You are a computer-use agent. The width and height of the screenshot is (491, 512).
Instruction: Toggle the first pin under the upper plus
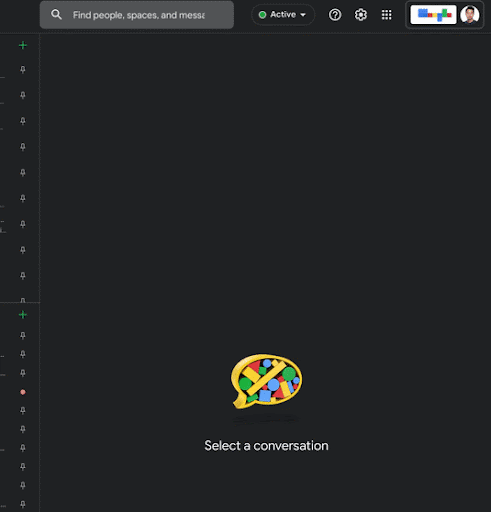(23, 69)
